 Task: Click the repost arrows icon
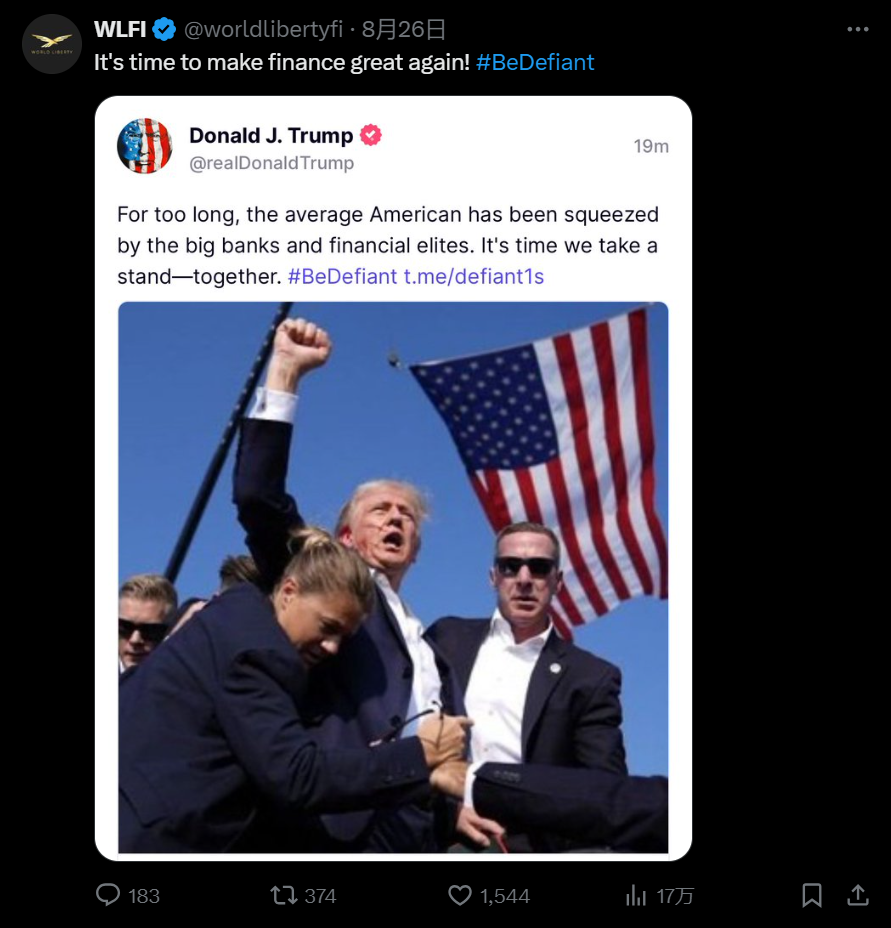click(284, 895)
